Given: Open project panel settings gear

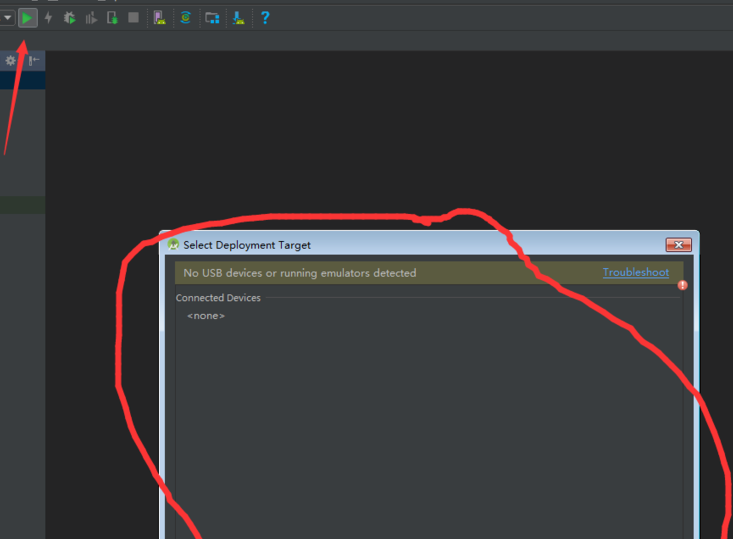Looking at the screenshot, I should coord(11,61).
